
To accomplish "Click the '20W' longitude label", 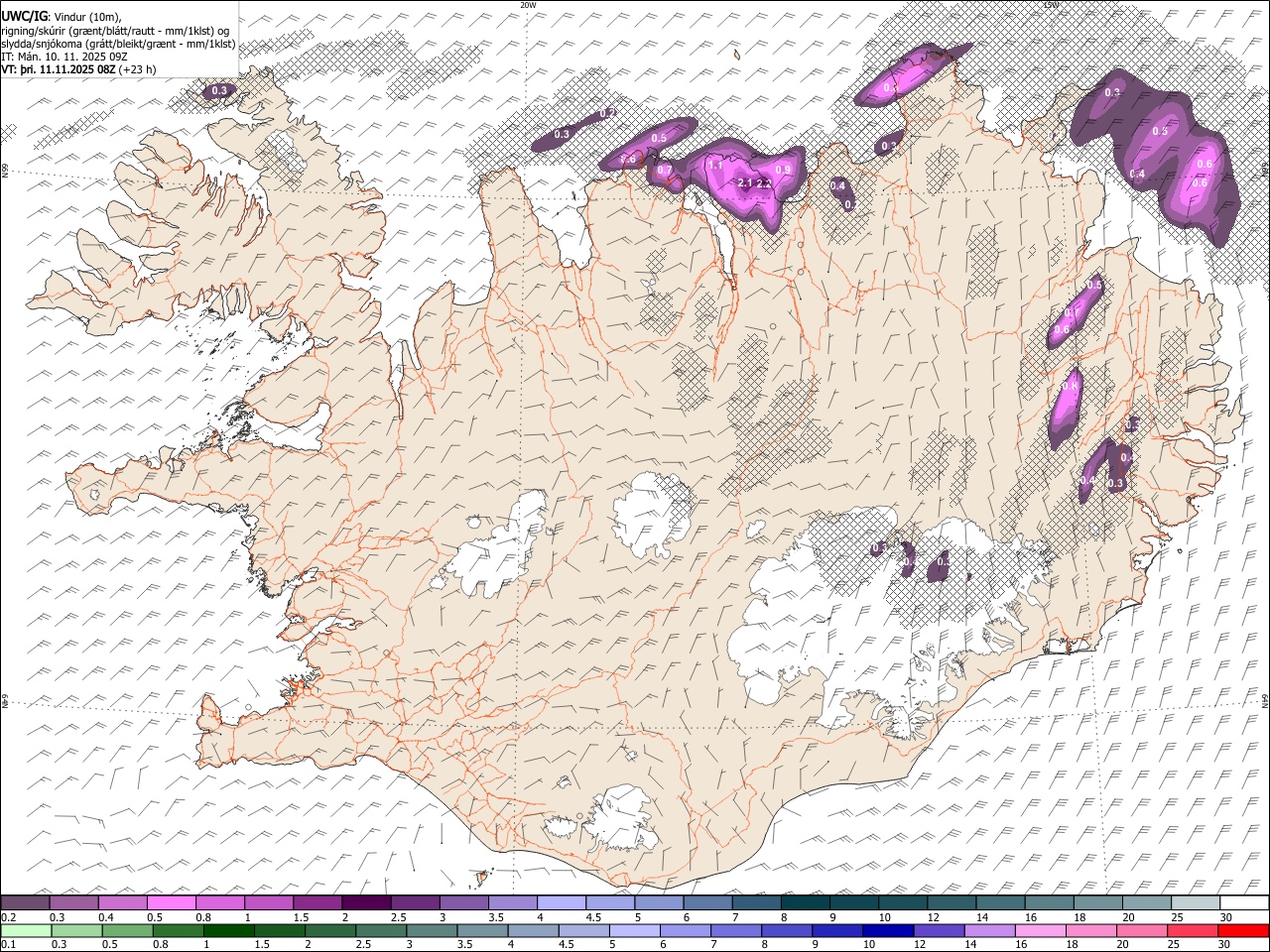I will point(528,5).
